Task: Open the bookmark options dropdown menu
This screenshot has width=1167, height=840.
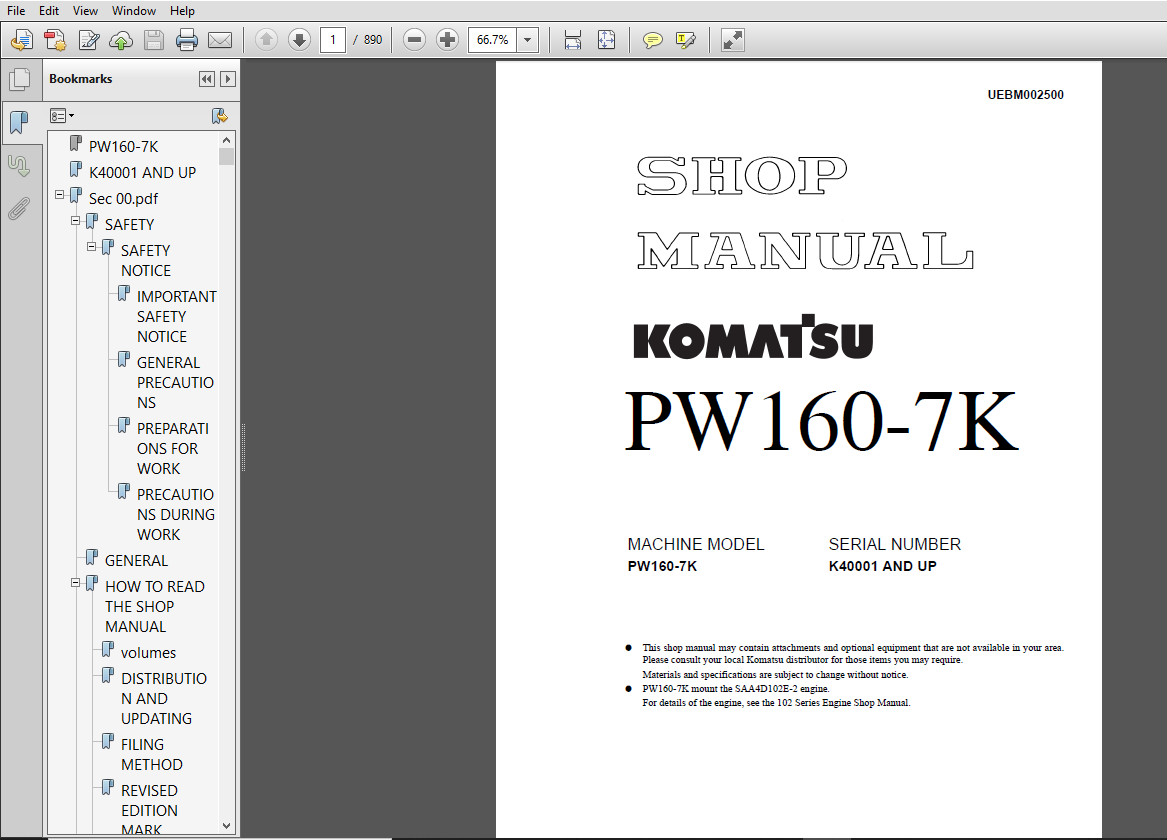Action: click(62, 116)
